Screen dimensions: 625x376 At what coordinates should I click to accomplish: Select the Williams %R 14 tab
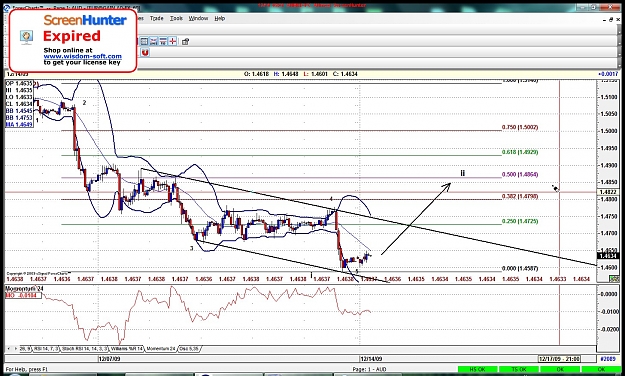pos(126,348)
